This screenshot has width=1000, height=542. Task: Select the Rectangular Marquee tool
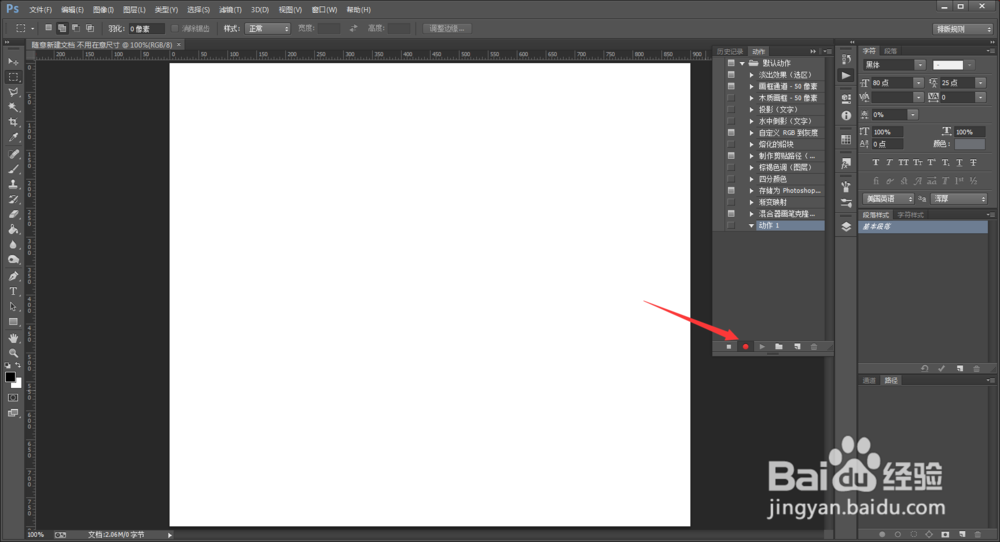coord(13,77)
